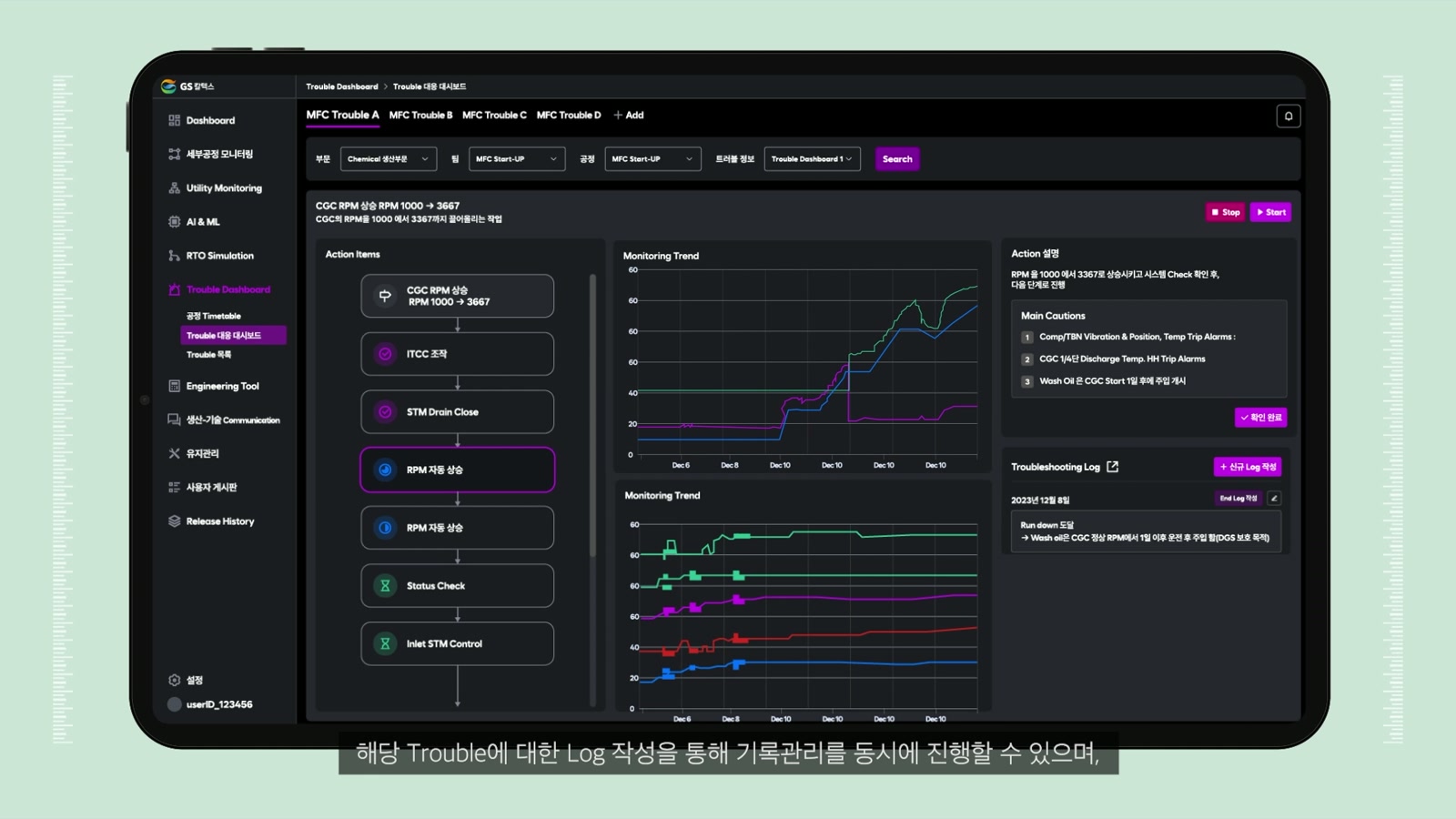This screenshot has height=819, width=1456.
Task: Click the AI & ML chip icon
Action: [174, 222]
